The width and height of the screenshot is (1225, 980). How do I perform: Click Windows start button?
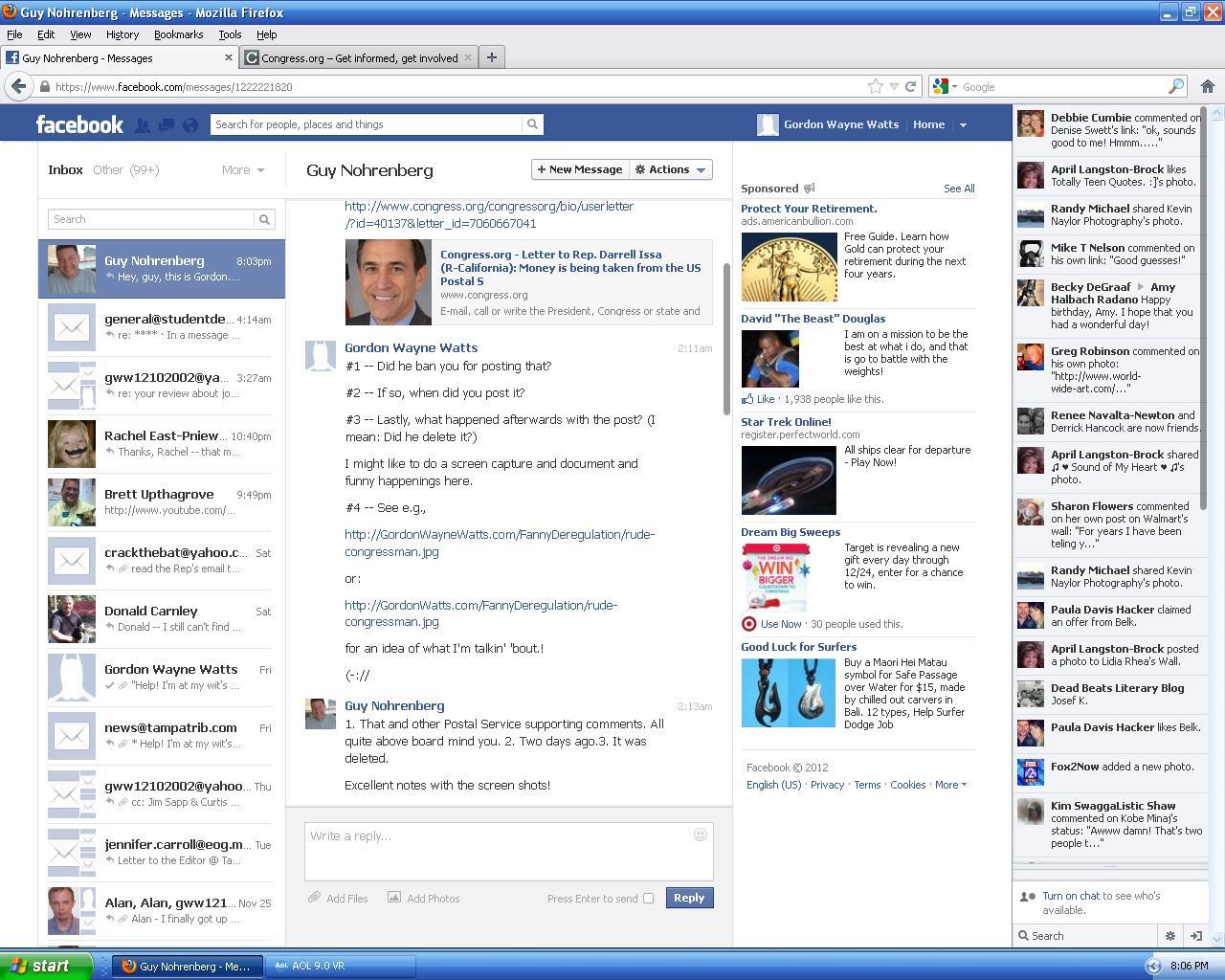46,966
